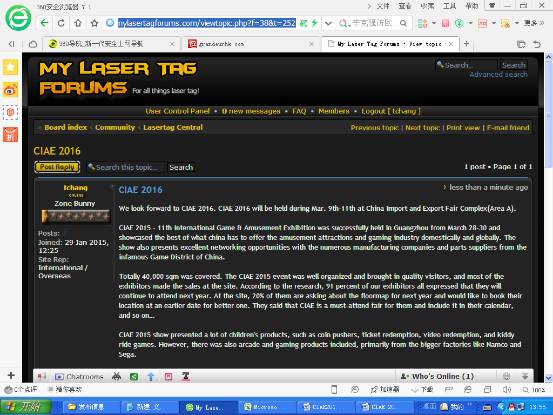Click the Post Reply button

point(57,167)
